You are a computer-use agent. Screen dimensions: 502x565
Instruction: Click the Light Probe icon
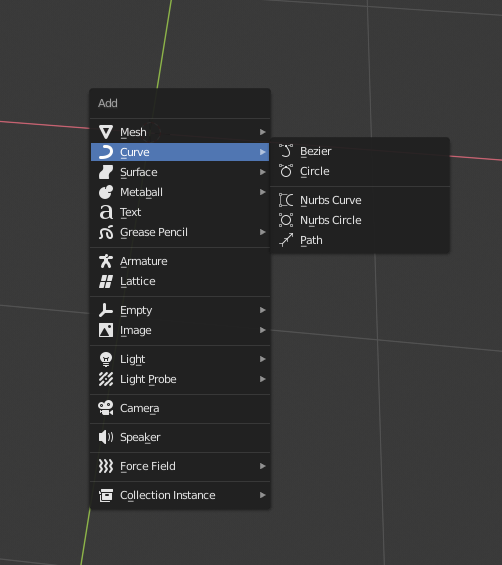106,379
